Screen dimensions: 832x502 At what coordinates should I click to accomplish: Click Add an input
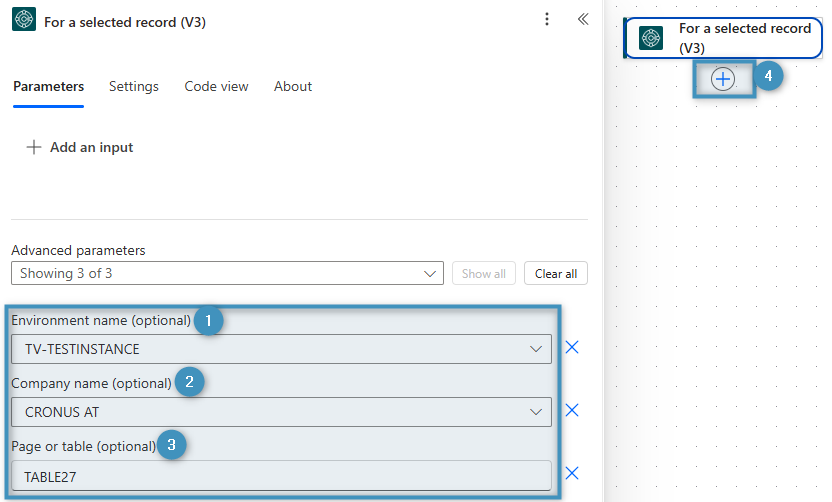pyautogui.click(x=80, y=147)
